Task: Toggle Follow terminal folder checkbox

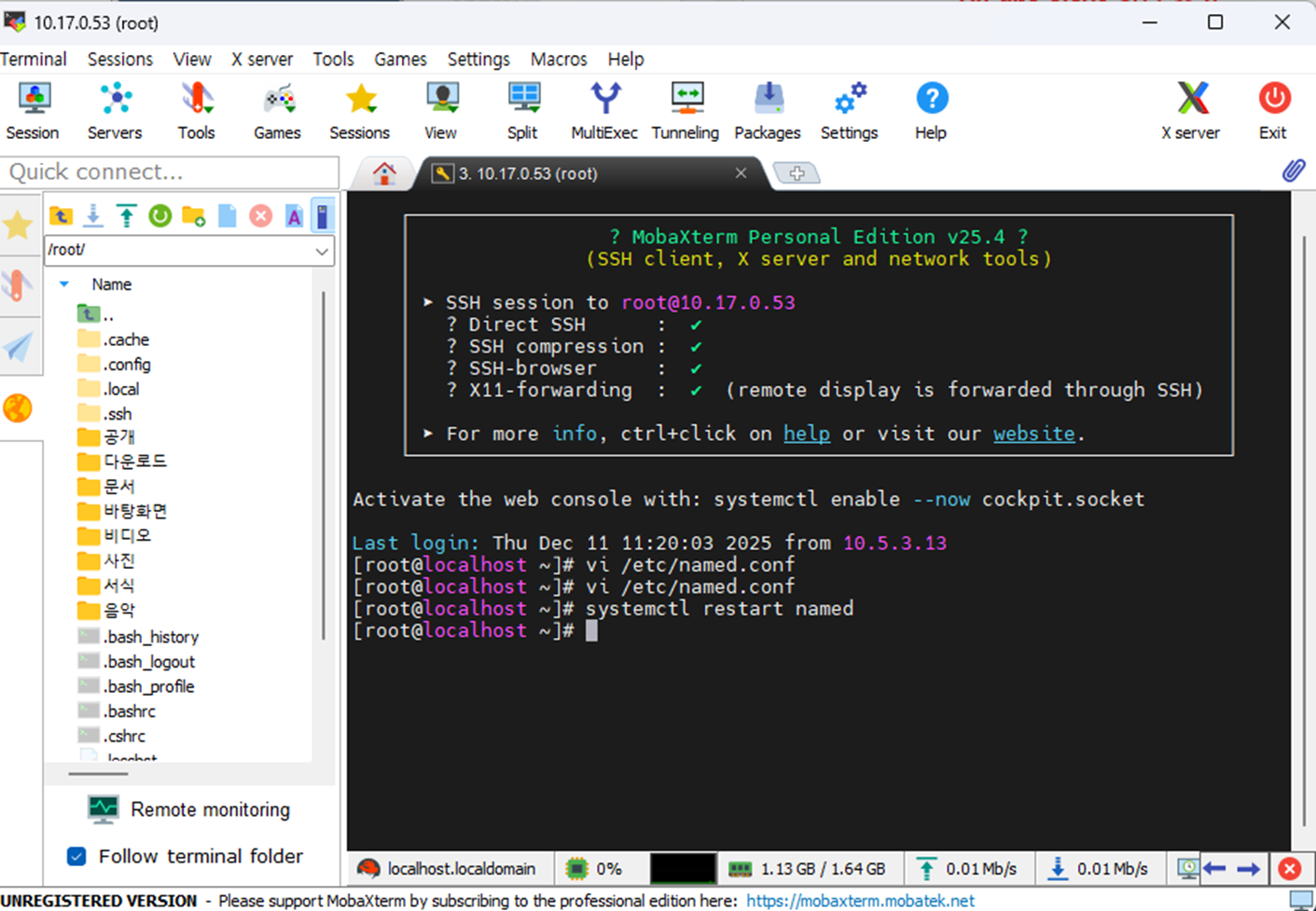Action: (x=77, y=856)
